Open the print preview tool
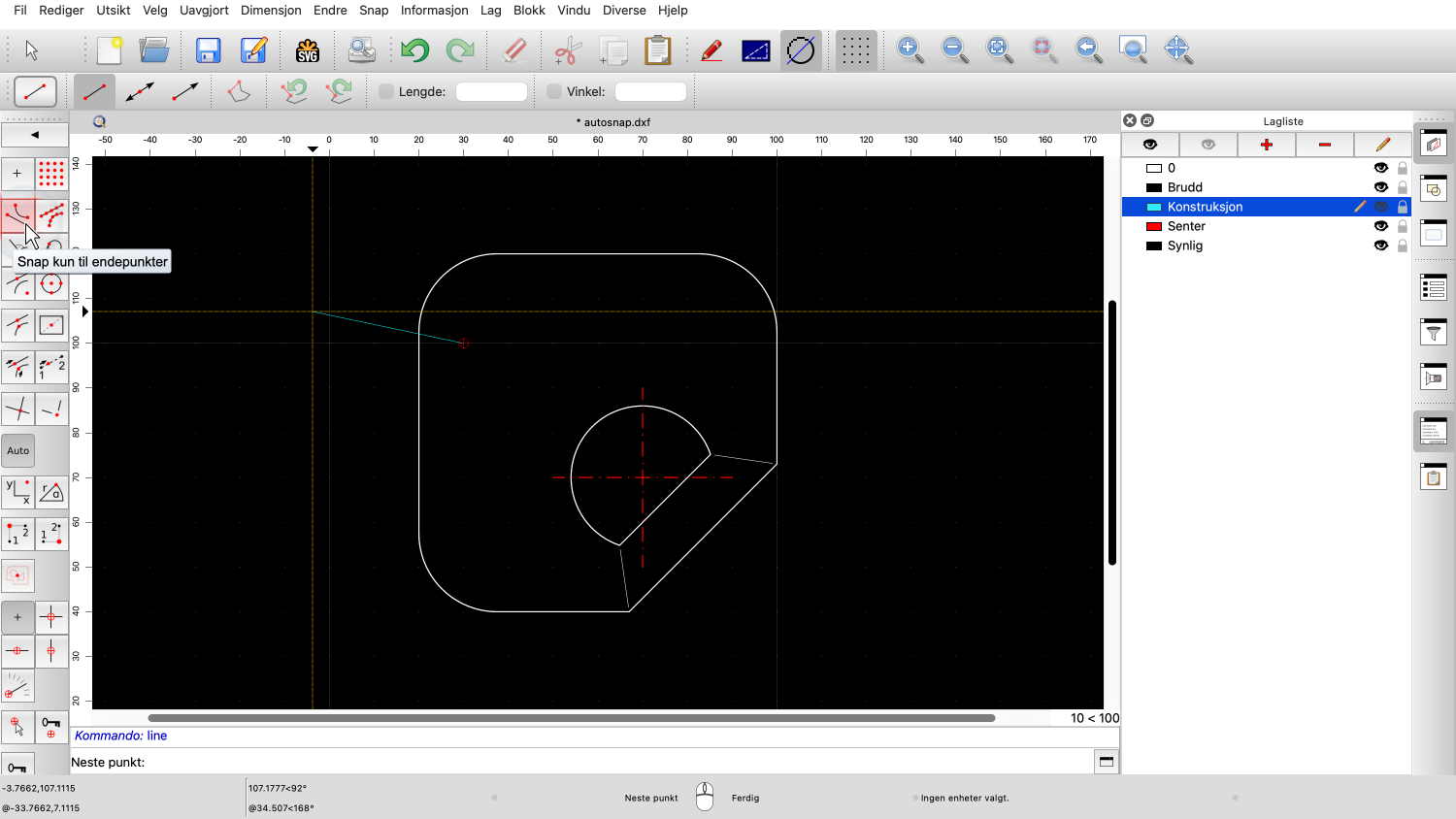 pos(361,50)
